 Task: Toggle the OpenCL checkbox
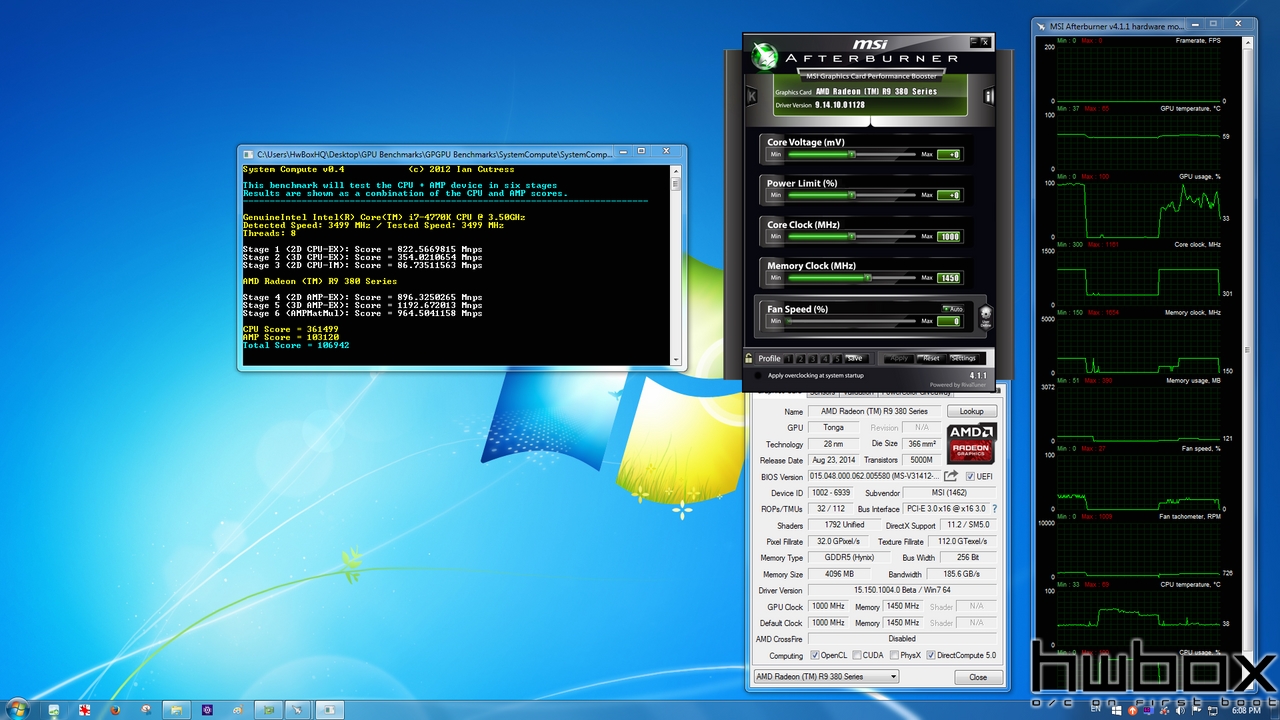(815, 655)
